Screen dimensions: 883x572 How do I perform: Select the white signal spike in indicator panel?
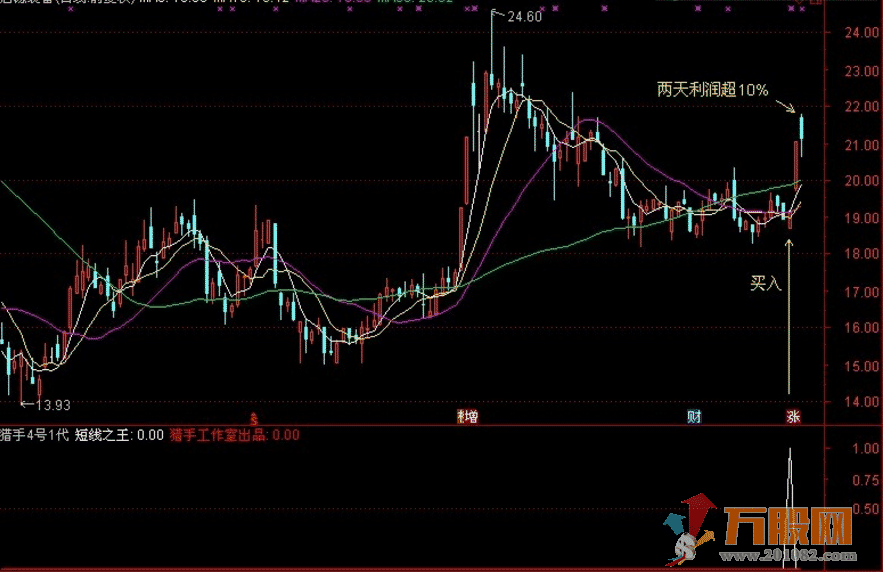(790, 508)
